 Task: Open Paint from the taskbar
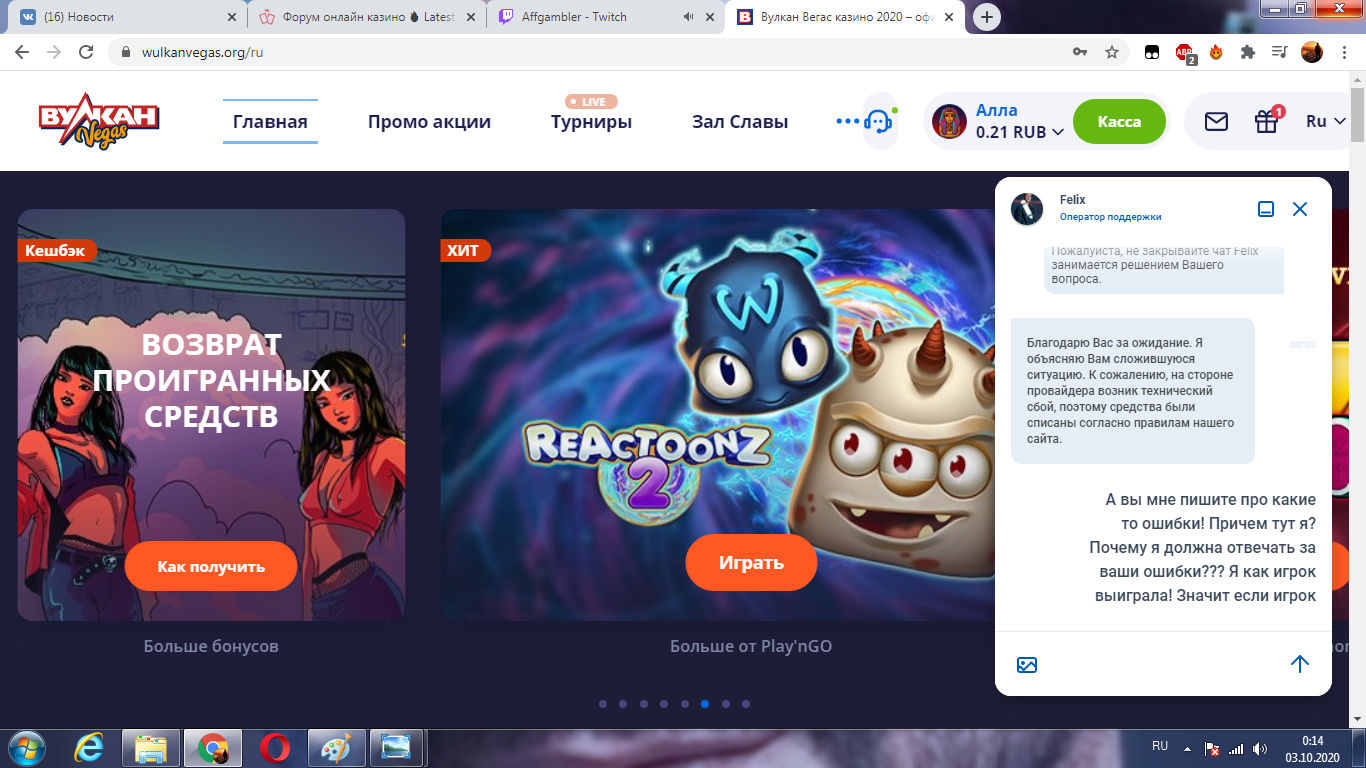[336, 747]
